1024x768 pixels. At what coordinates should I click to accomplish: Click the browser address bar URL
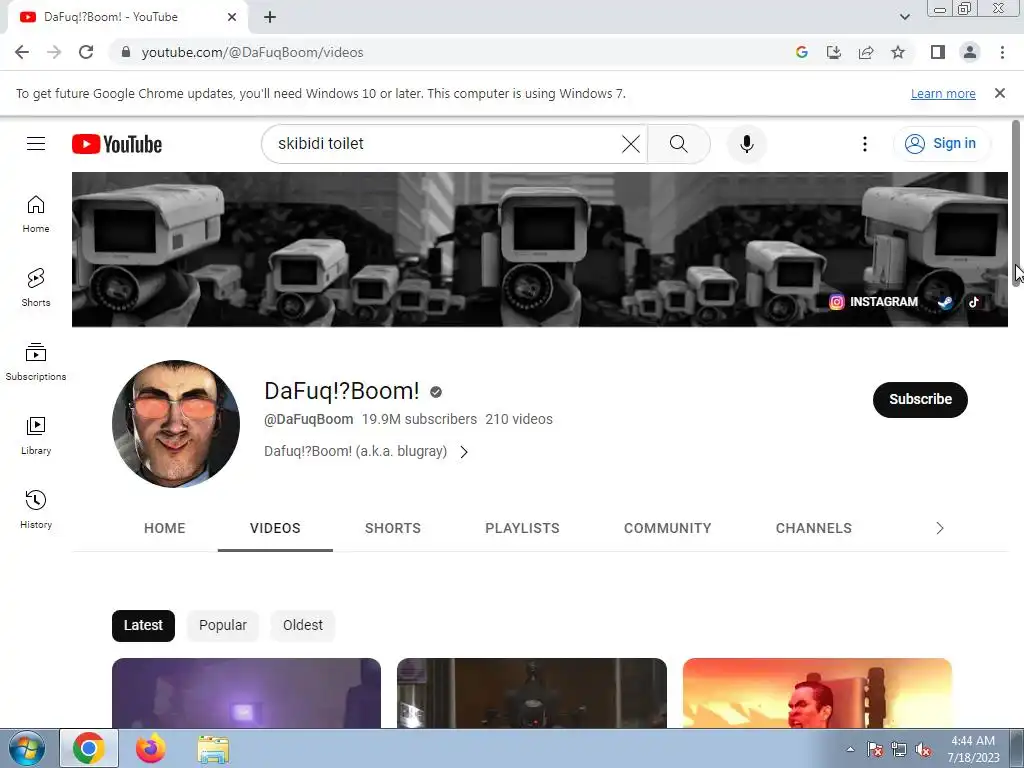click(252, 52)
